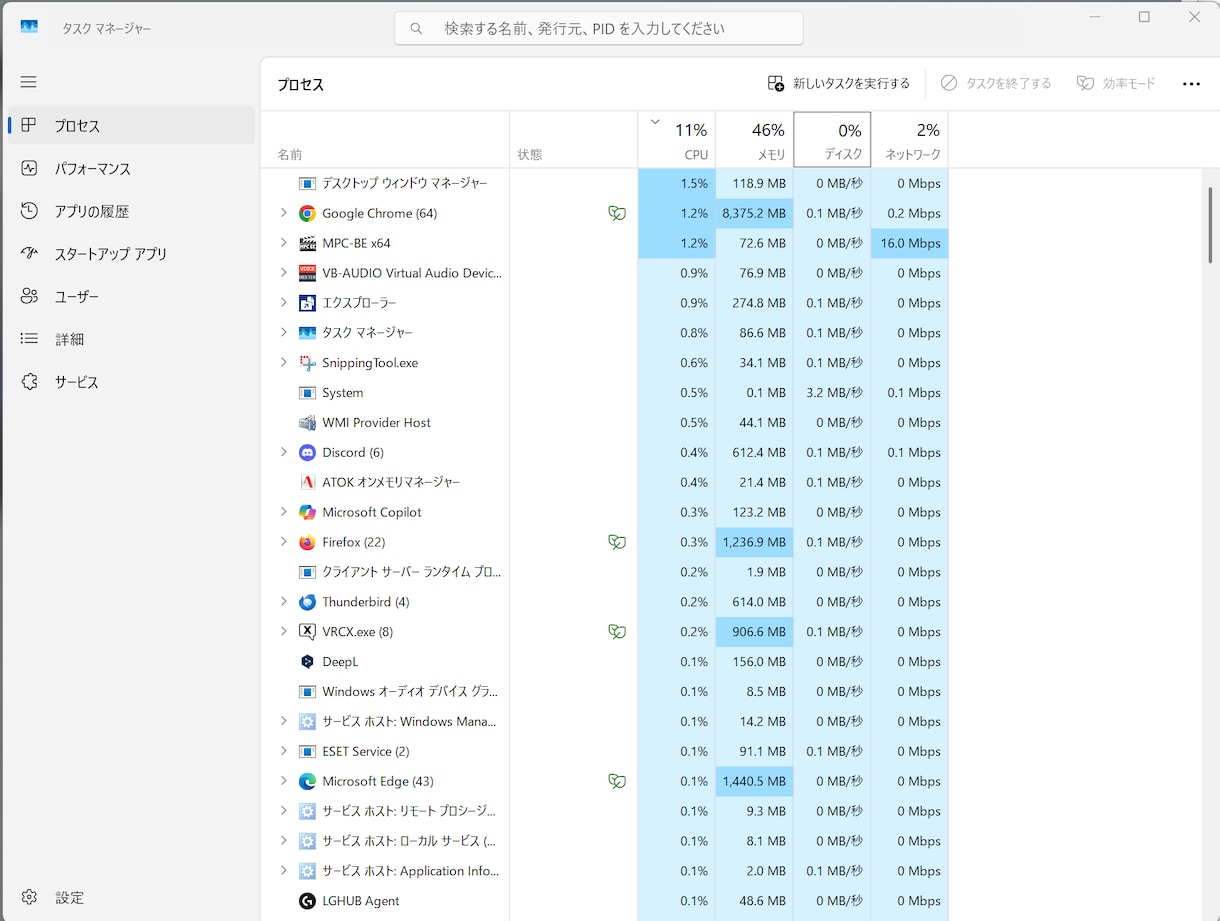Screen dimensions: 1220x921
Task: Go to the スタートアップ アプリ tab
Action: [131, 254]
